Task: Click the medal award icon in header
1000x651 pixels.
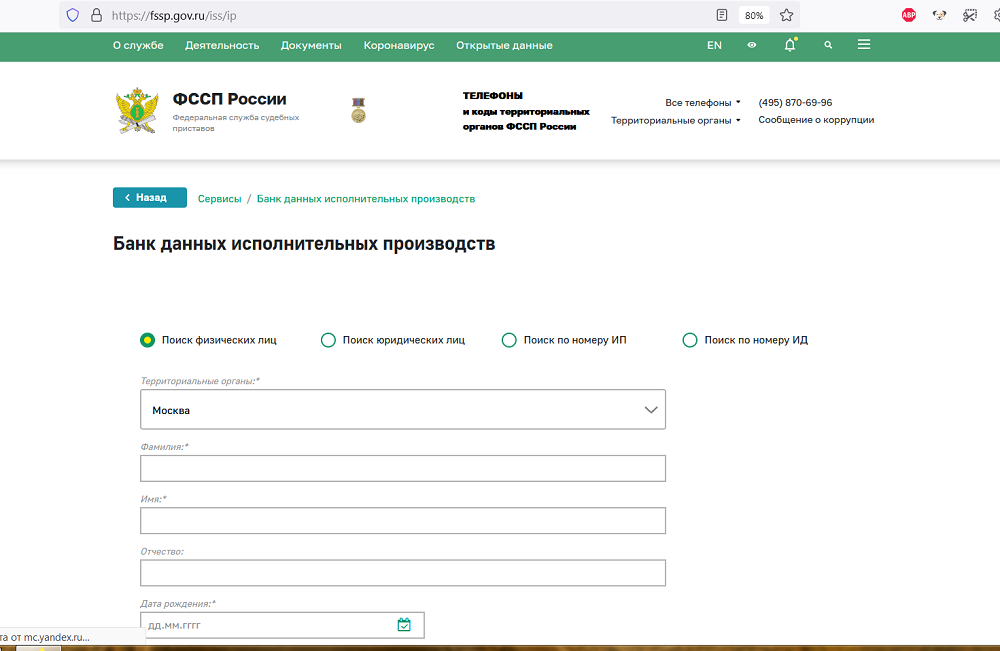Action: 358,110
